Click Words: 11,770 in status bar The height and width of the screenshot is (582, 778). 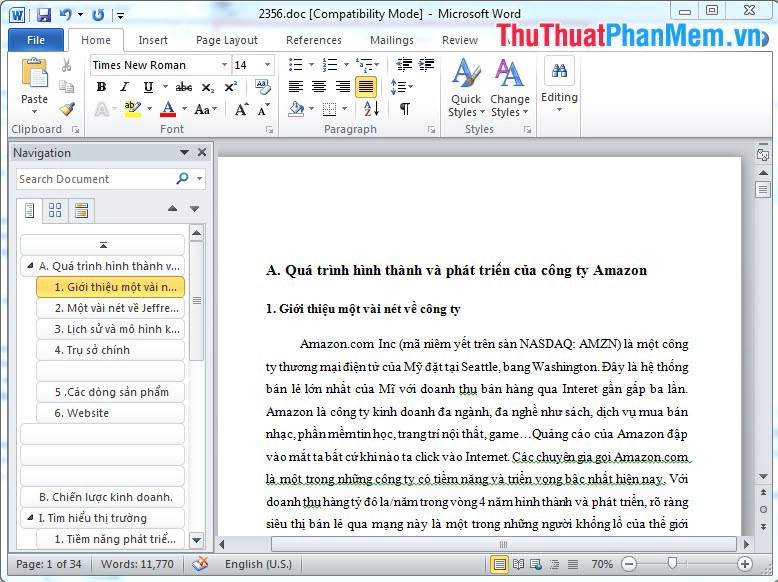[x=137, y=564]
